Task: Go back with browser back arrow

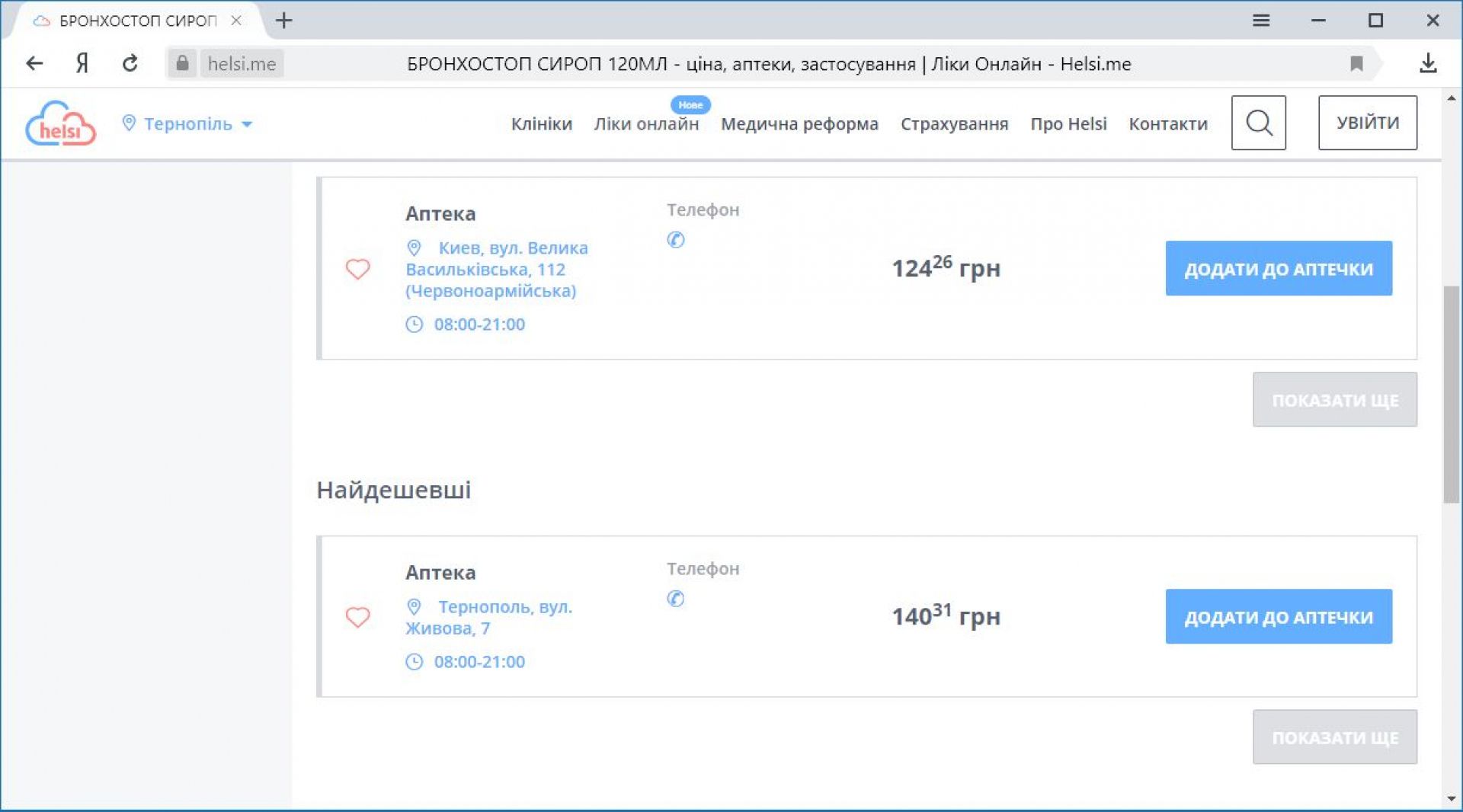Action: [34, 63]
